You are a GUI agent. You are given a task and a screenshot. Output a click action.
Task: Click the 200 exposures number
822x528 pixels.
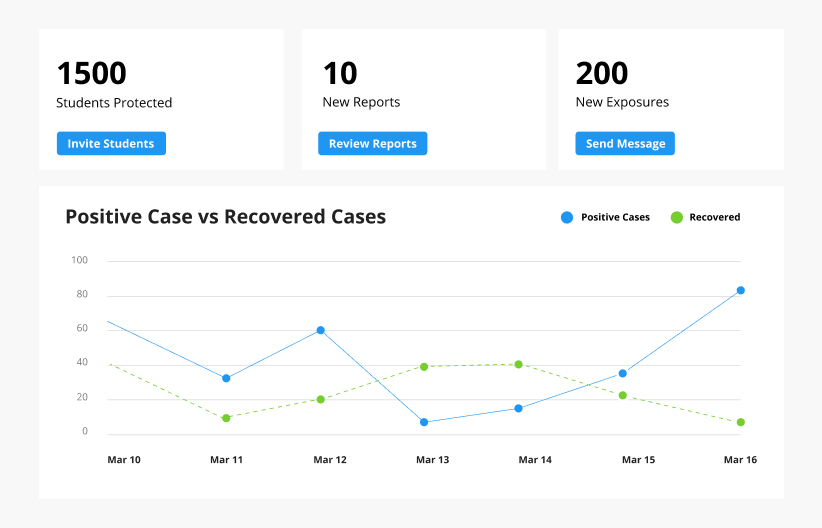(x=602, y=73)
